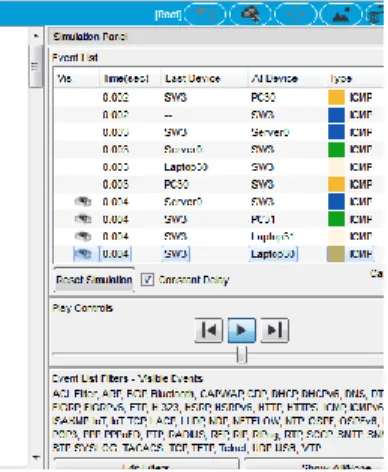Toggle eye icon in the SW3 to PC31 row

click(x=83, y=219)
